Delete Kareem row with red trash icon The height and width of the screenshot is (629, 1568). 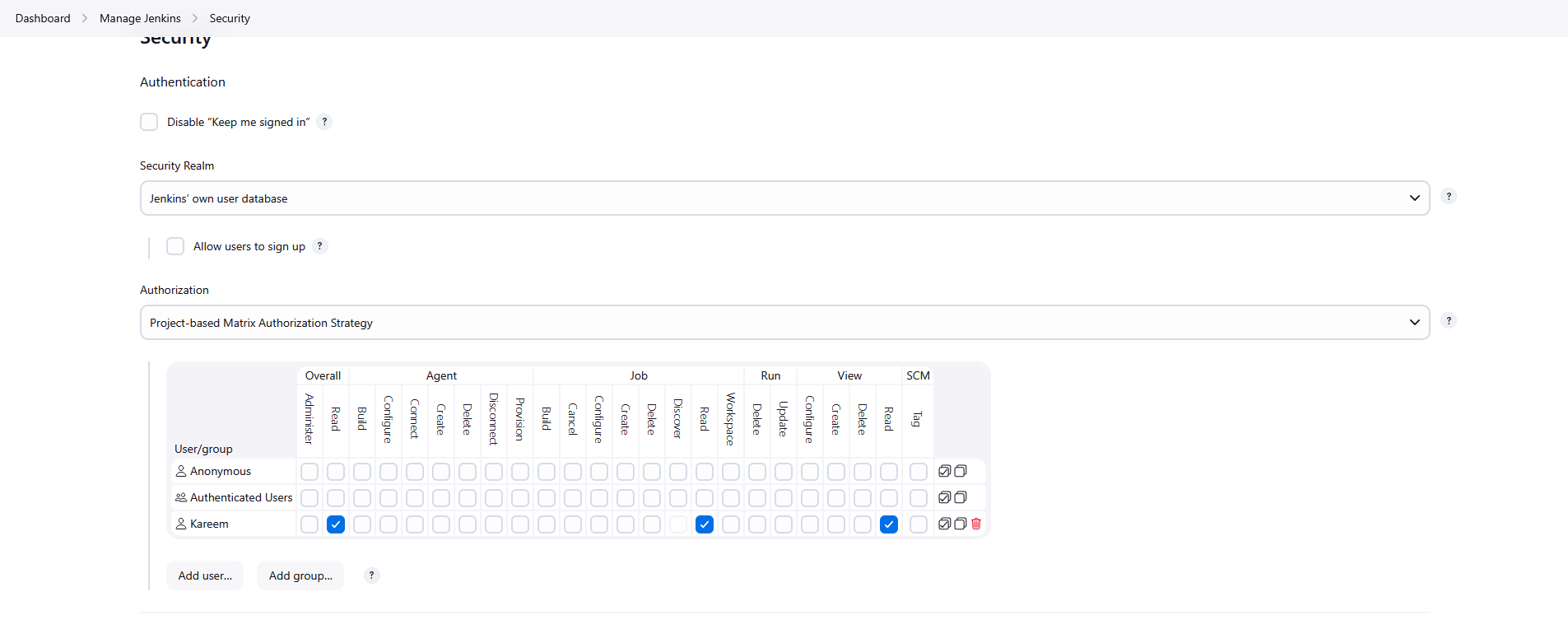coord(976,524)
